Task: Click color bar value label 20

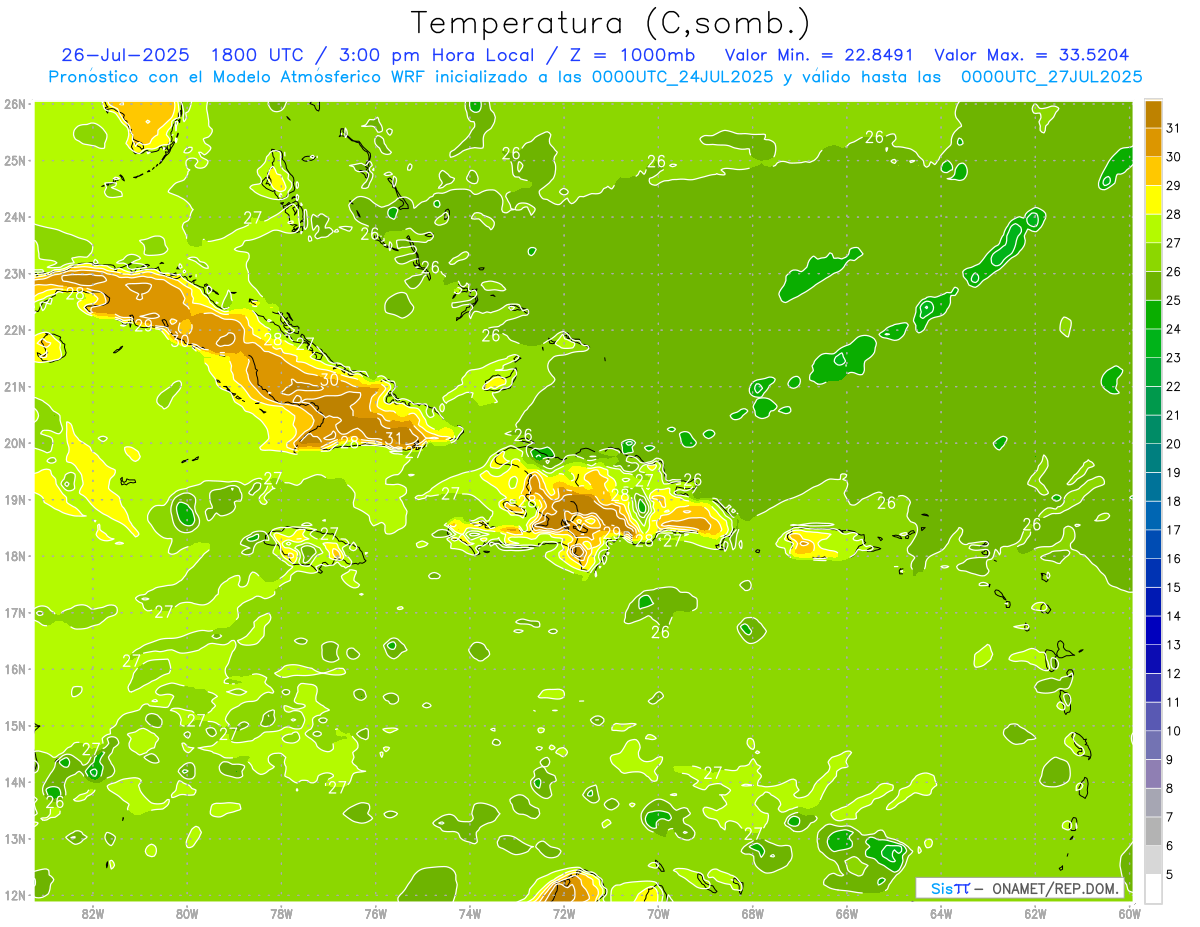Action: [x=1173, y=444]
